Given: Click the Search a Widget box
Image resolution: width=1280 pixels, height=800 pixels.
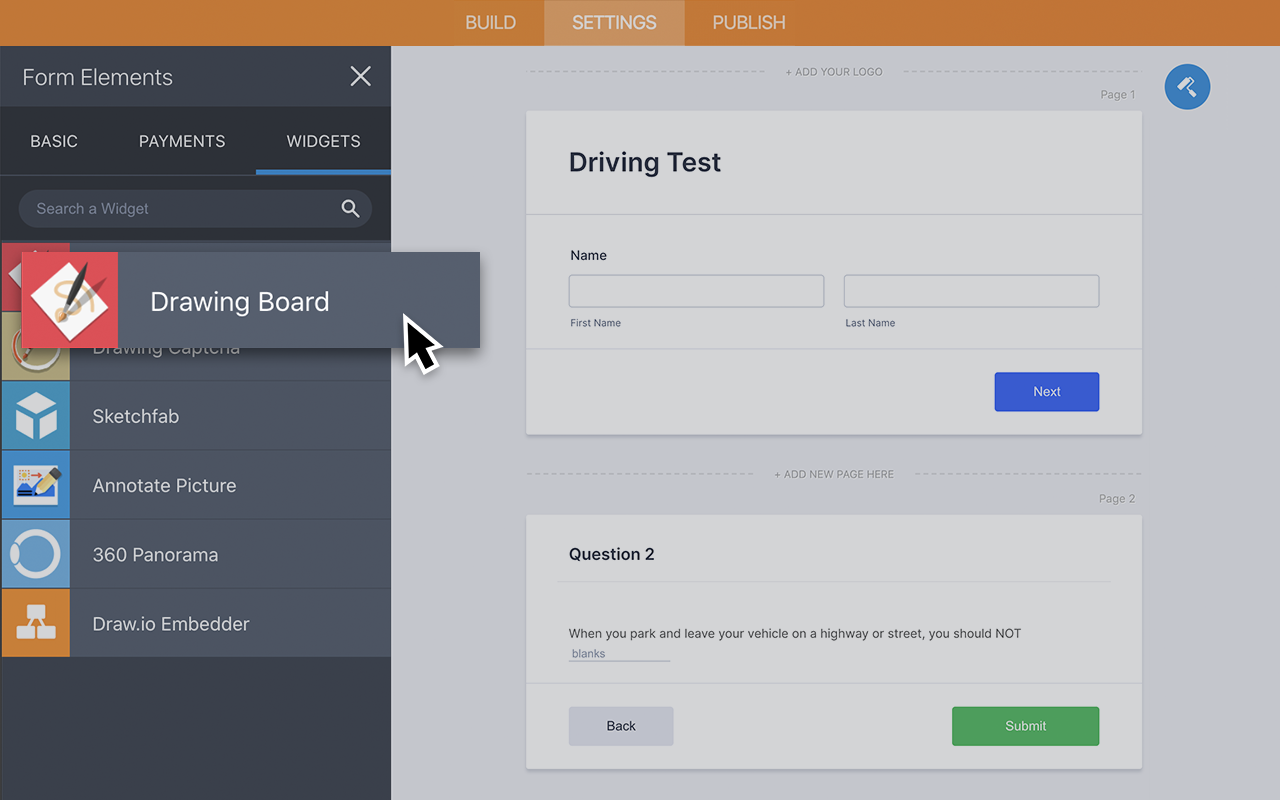Looking at the screenshot, I should tap(180, 209).
